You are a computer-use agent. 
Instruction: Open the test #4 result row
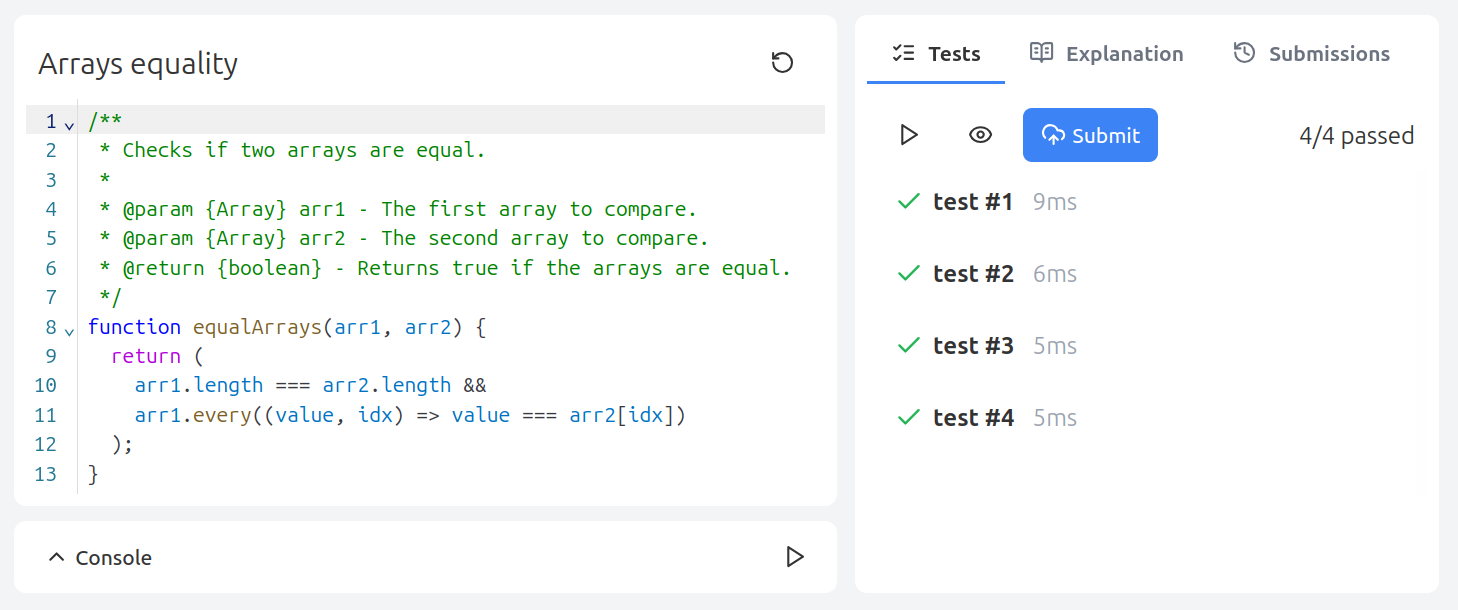[1146, 418]
